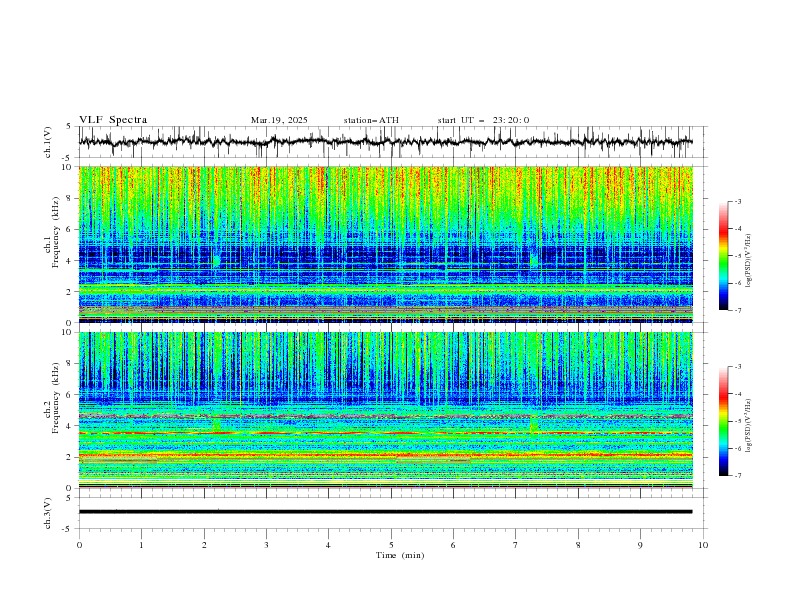Click time axis tick label '1'
Screen dimensions: 792x612
point(141,545)
